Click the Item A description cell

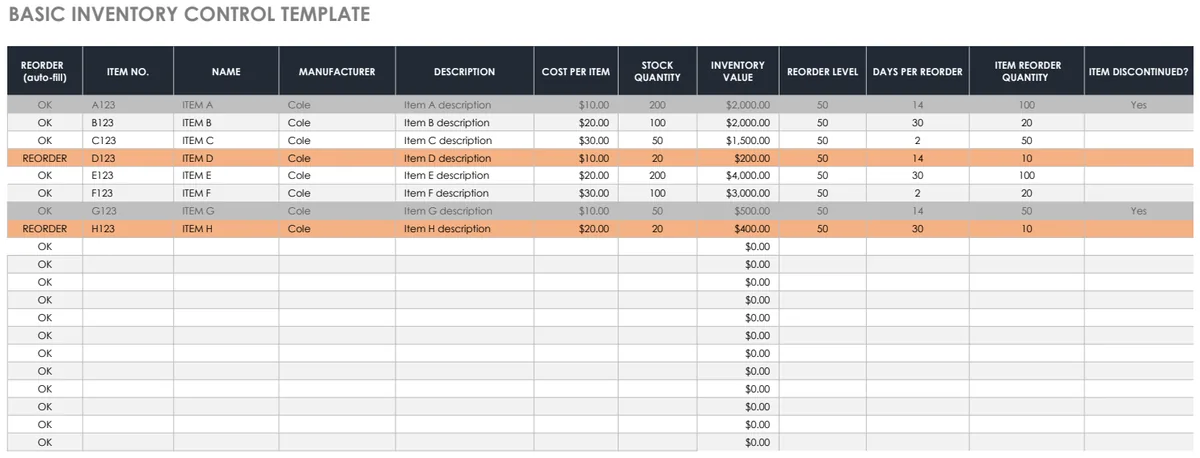point(464,104)
